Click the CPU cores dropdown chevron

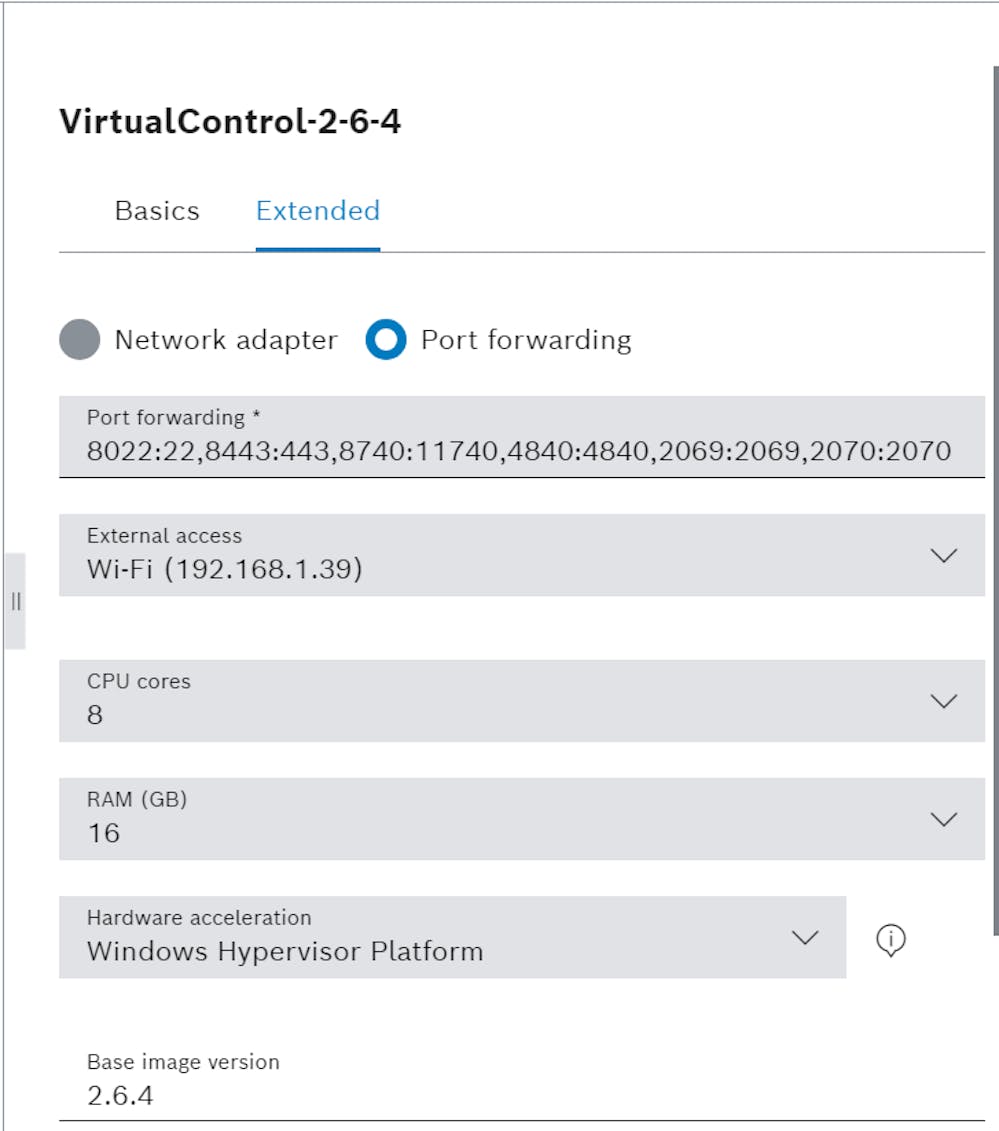coord(943,701)
